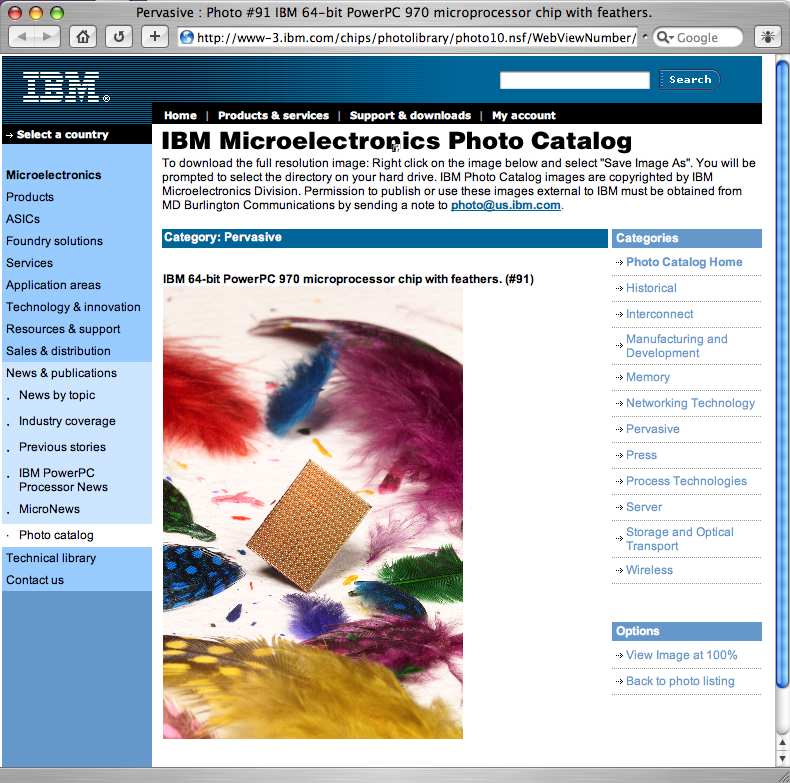The image size is (790, 783).
Task: Open the Wireless category
Action: point(649,570)
